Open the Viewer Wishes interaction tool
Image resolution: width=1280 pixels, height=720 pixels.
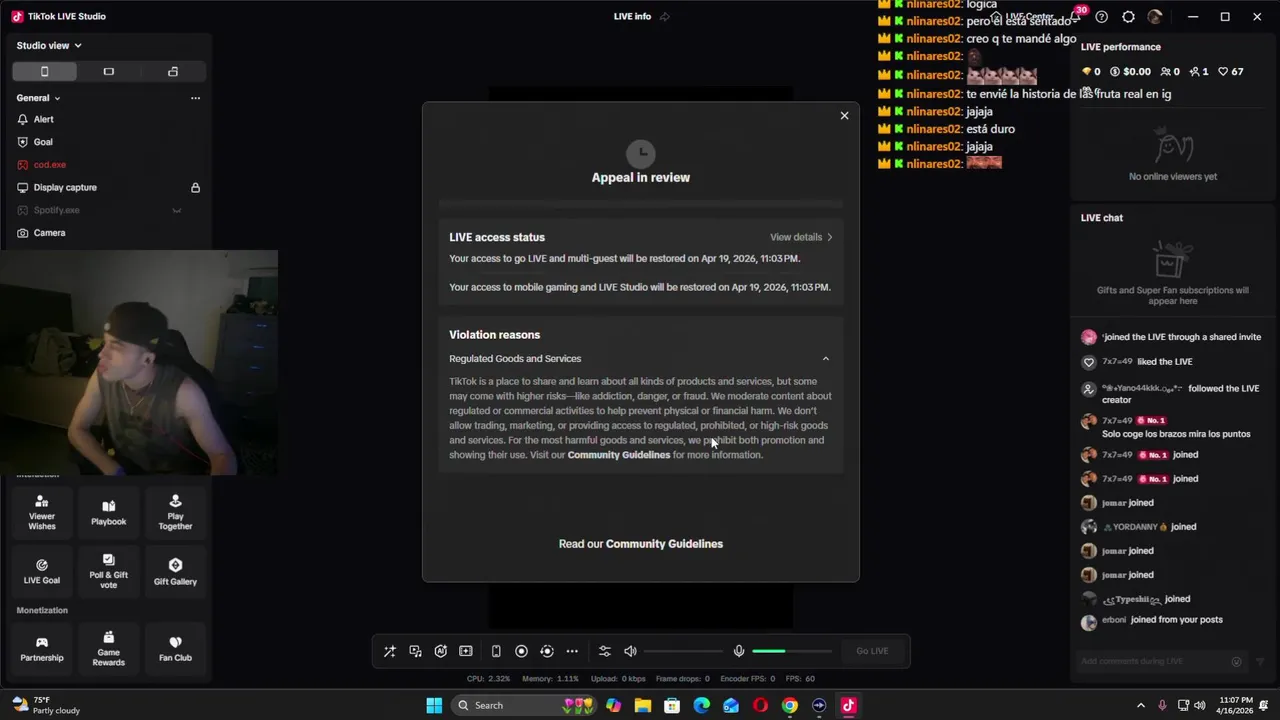click(x=42, y=512)
